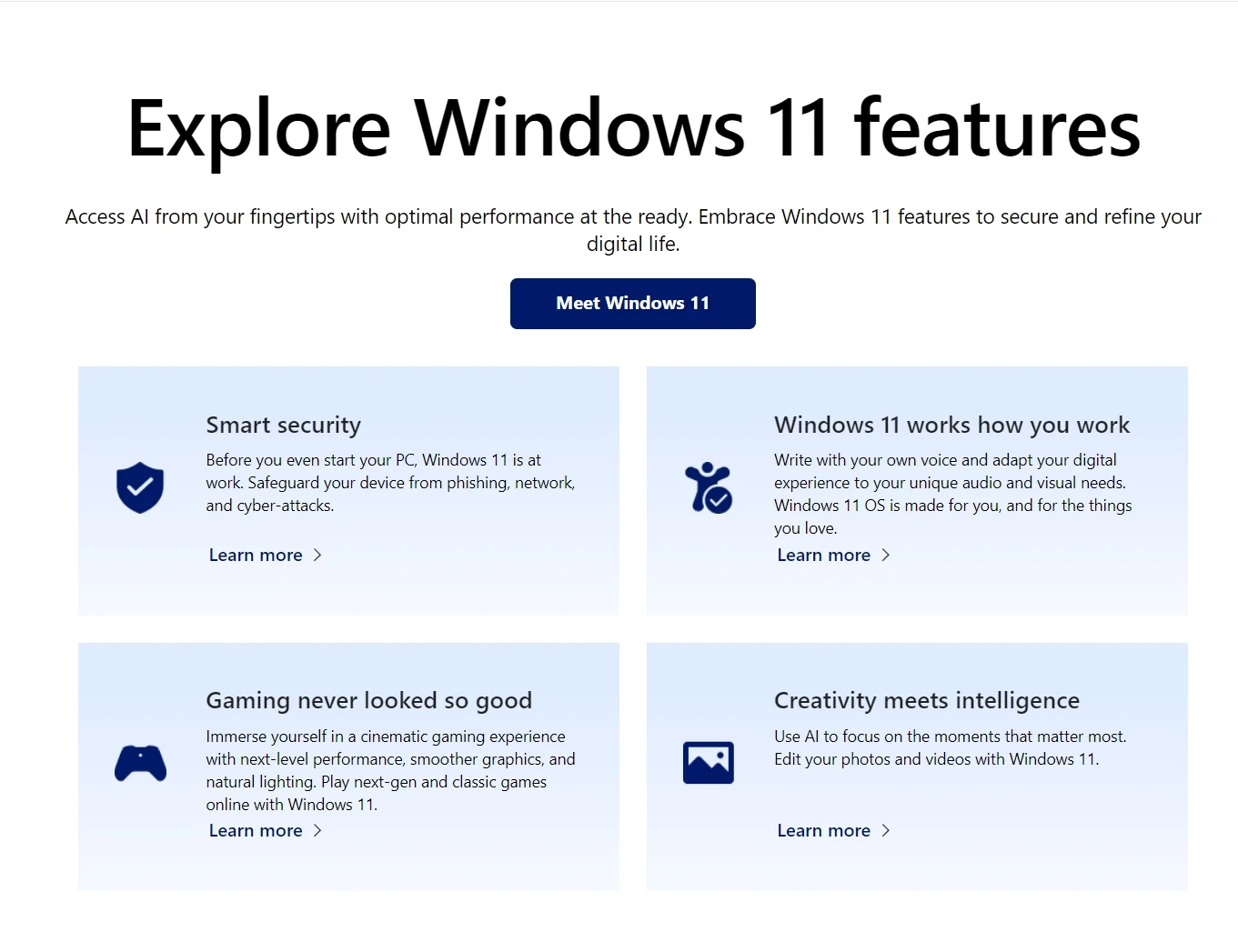This screenshot has height=952, width=1238.
Task: Click the game controller icon
Action: click(140, 763)
